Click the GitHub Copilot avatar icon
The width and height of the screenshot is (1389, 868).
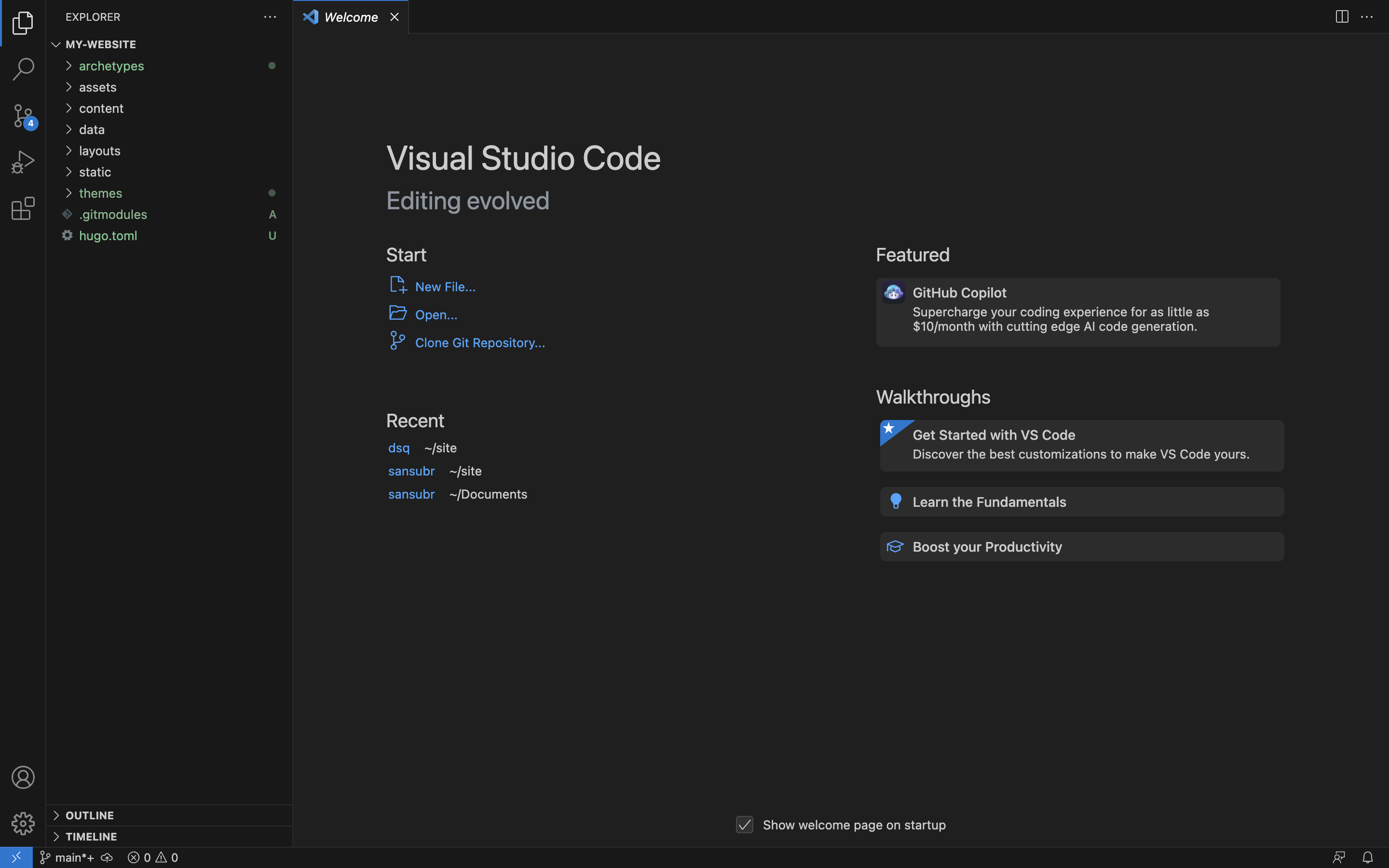tap(894, 293)
